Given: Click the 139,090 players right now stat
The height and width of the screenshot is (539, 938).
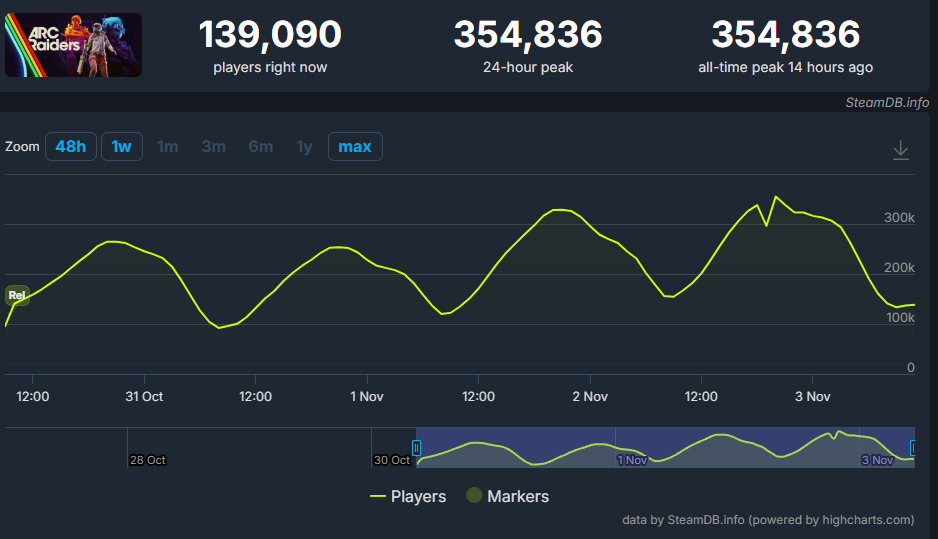Looking at the screenshot, I should coord(270,35).
